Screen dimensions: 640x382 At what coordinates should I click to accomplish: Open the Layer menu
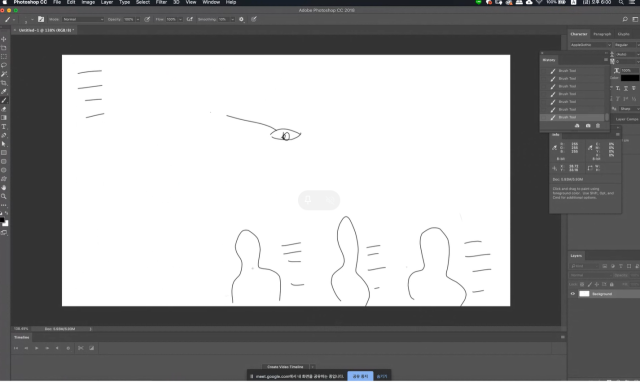(107, 2)
